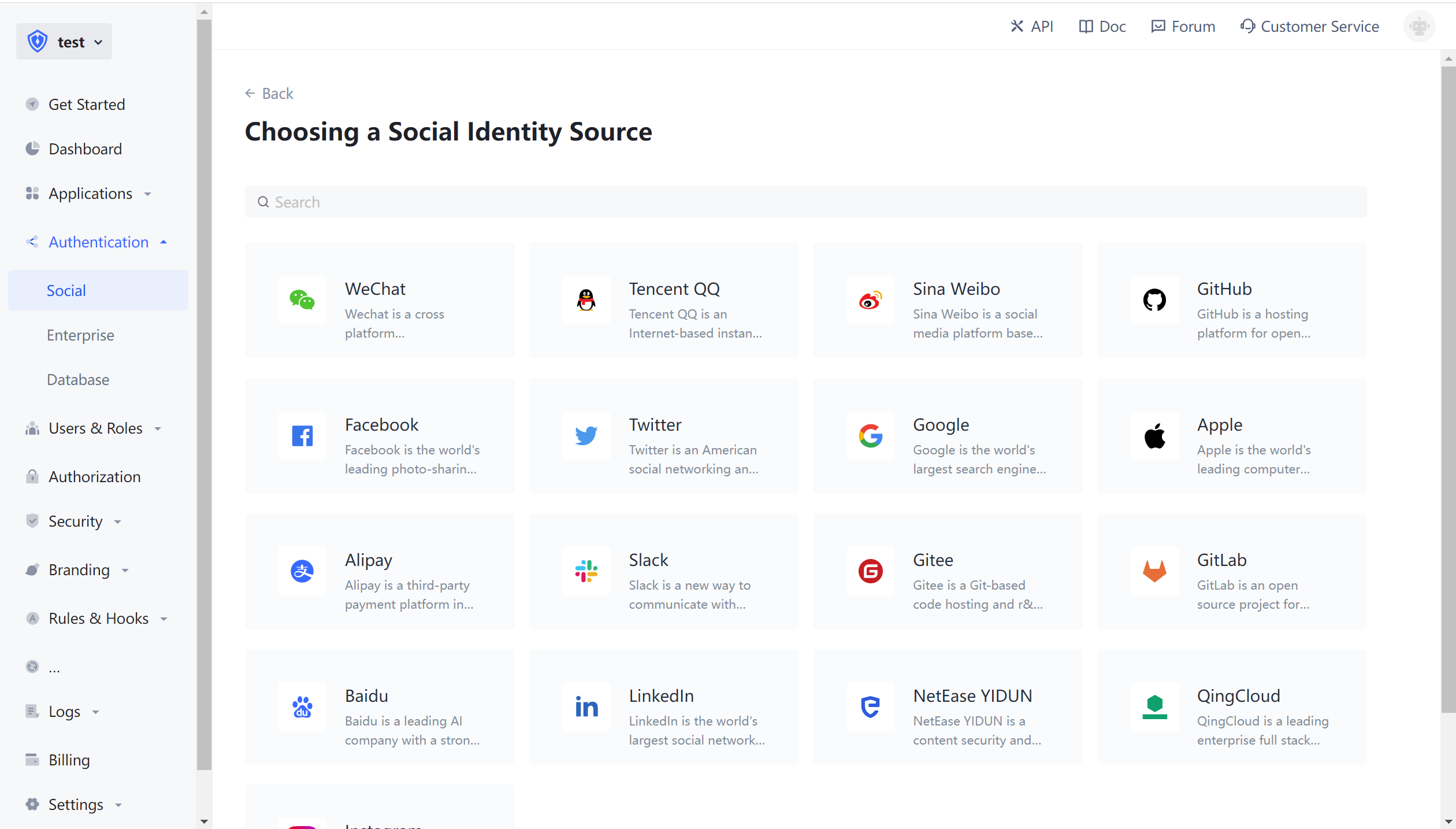Click the sidebar scroll down arrow
The height and width of the screenshot is (829, 1456).
(x=204, y=821)
